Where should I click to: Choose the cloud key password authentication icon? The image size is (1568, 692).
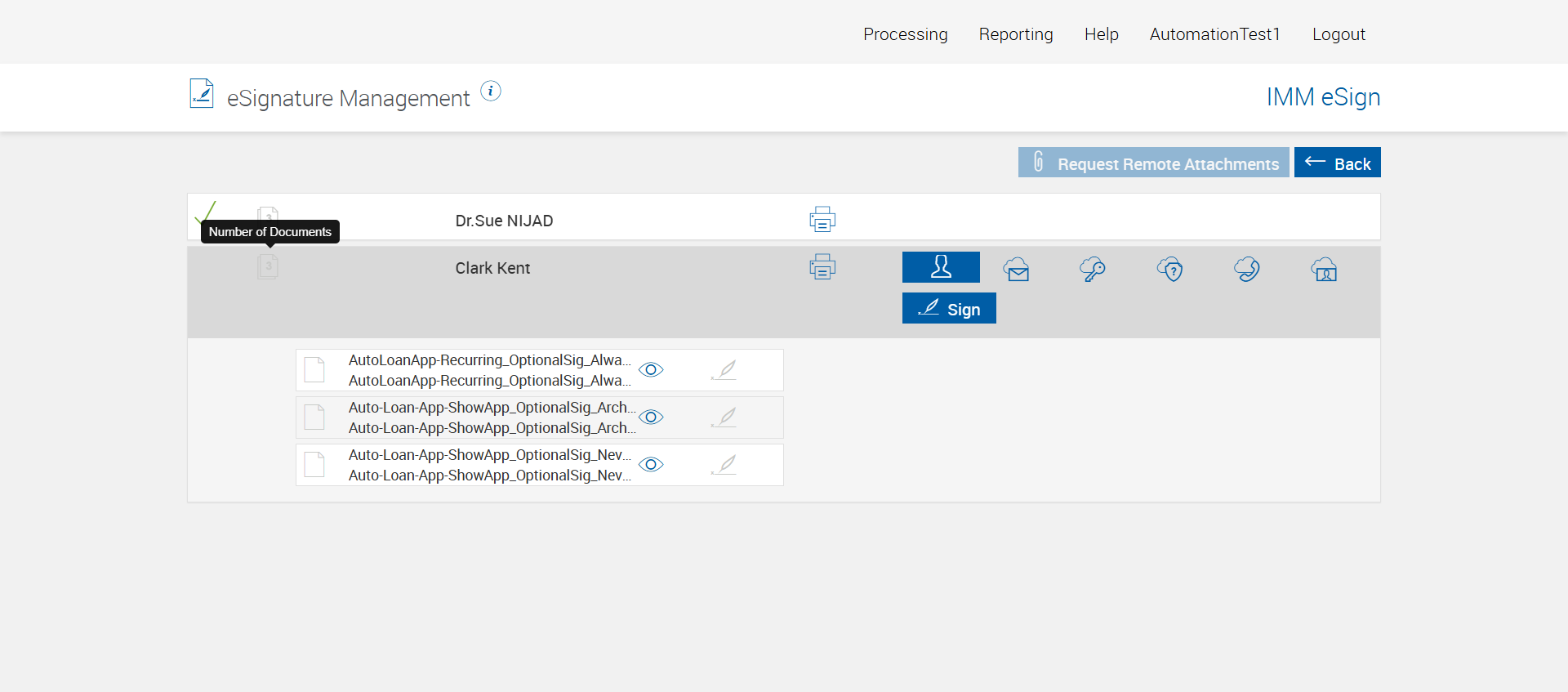1093,269
